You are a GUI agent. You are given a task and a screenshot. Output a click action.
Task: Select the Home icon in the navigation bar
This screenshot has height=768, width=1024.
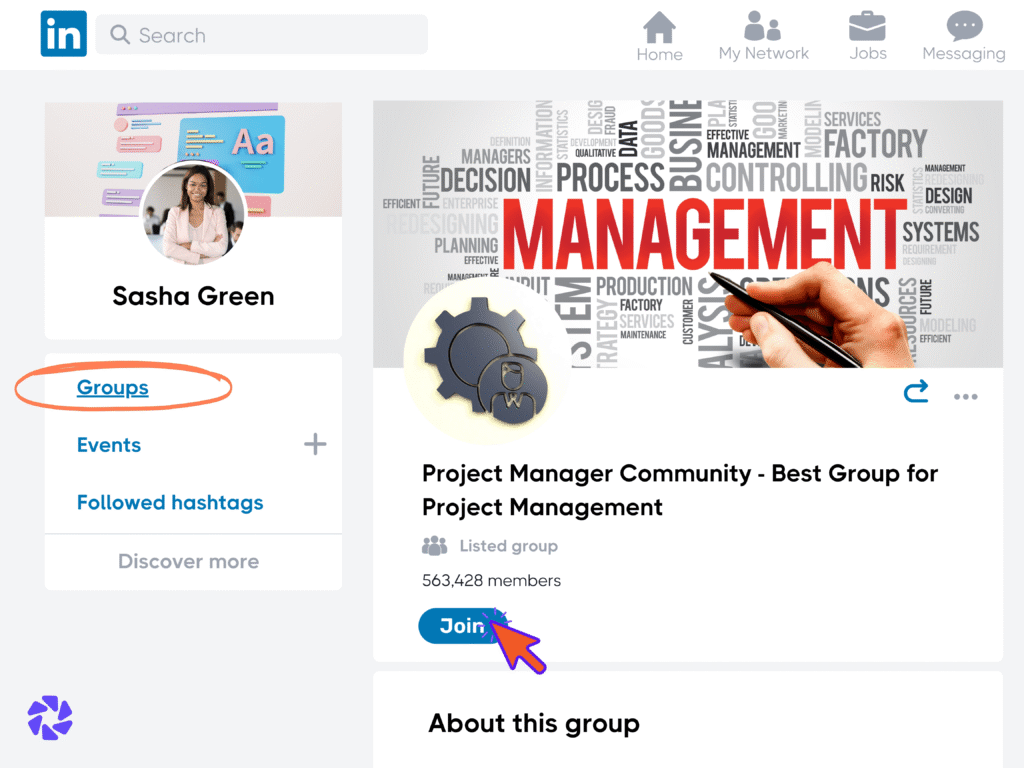click(x=659, y=33)
